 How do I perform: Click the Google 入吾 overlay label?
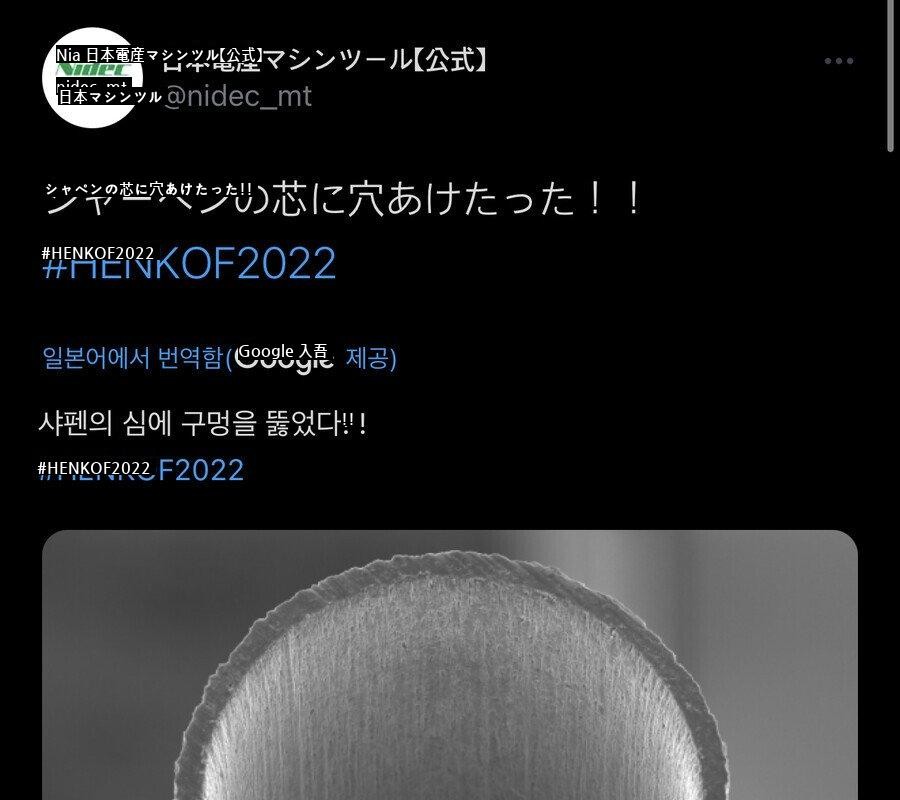[x=282, y=351]
